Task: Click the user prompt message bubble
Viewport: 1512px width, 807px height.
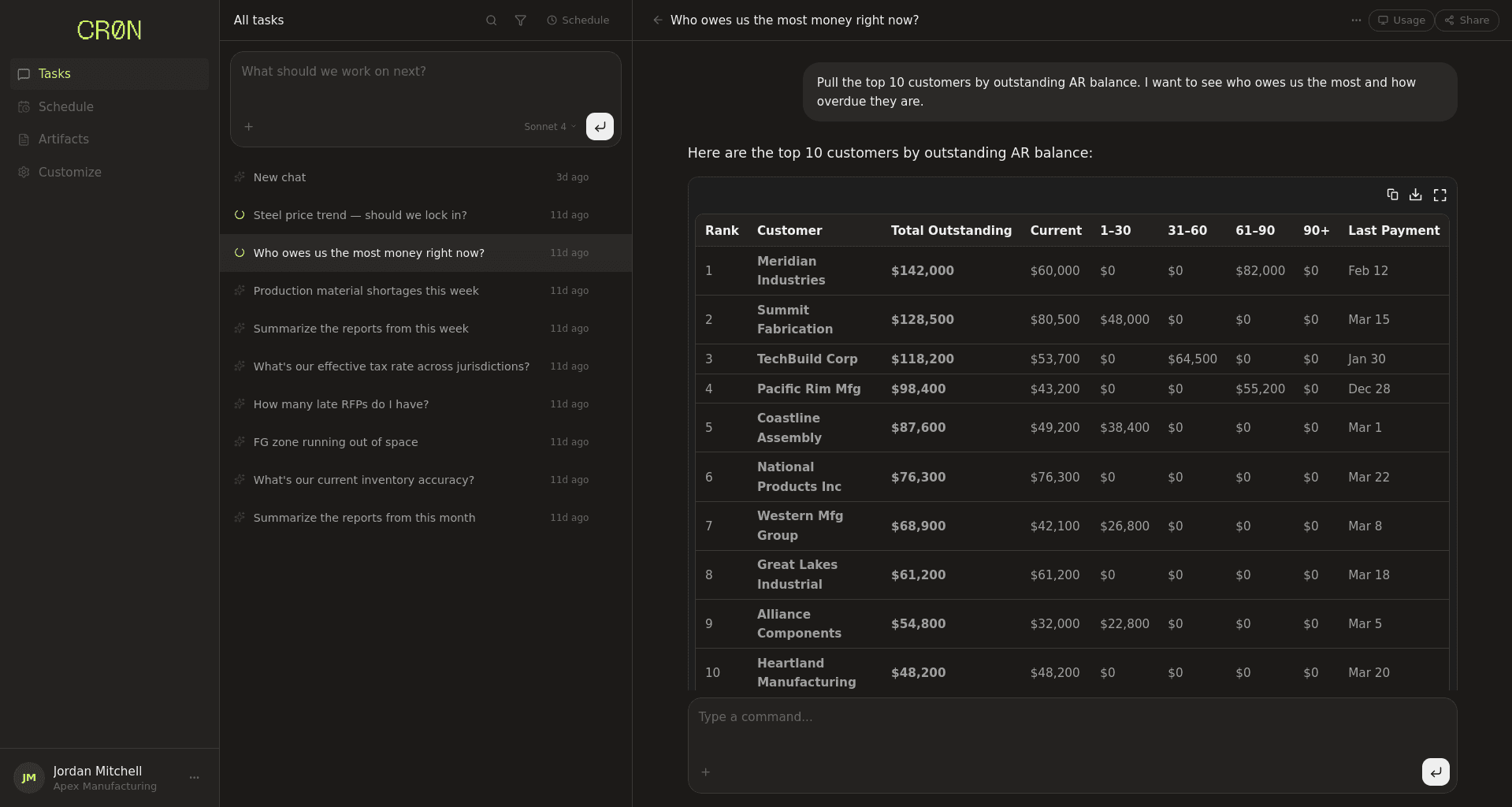Action: 1130,92
